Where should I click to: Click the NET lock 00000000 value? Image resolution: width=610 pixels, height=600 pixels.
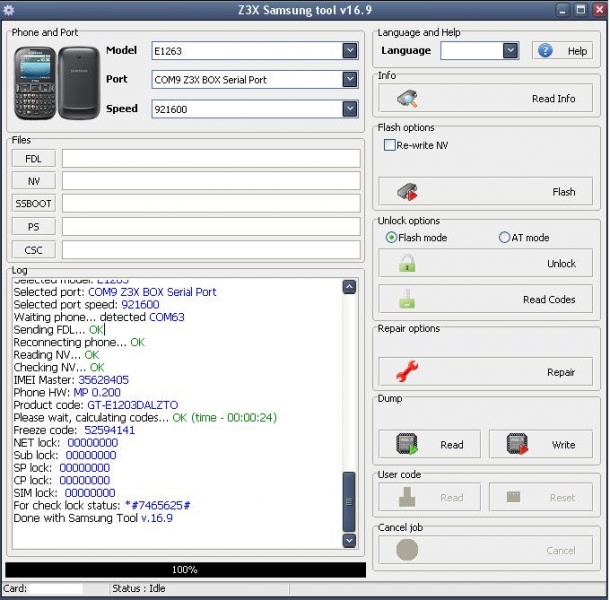click(x=93, y=443)
